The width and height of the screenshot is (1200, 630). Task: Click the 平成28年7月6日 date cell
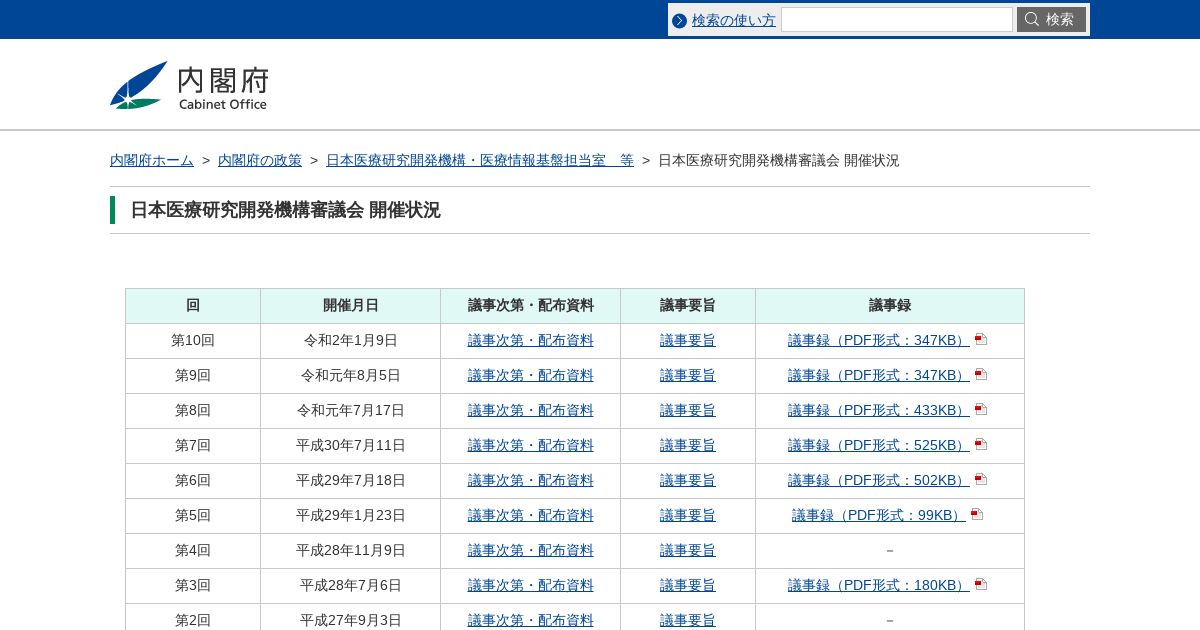[x=351, y=585]
